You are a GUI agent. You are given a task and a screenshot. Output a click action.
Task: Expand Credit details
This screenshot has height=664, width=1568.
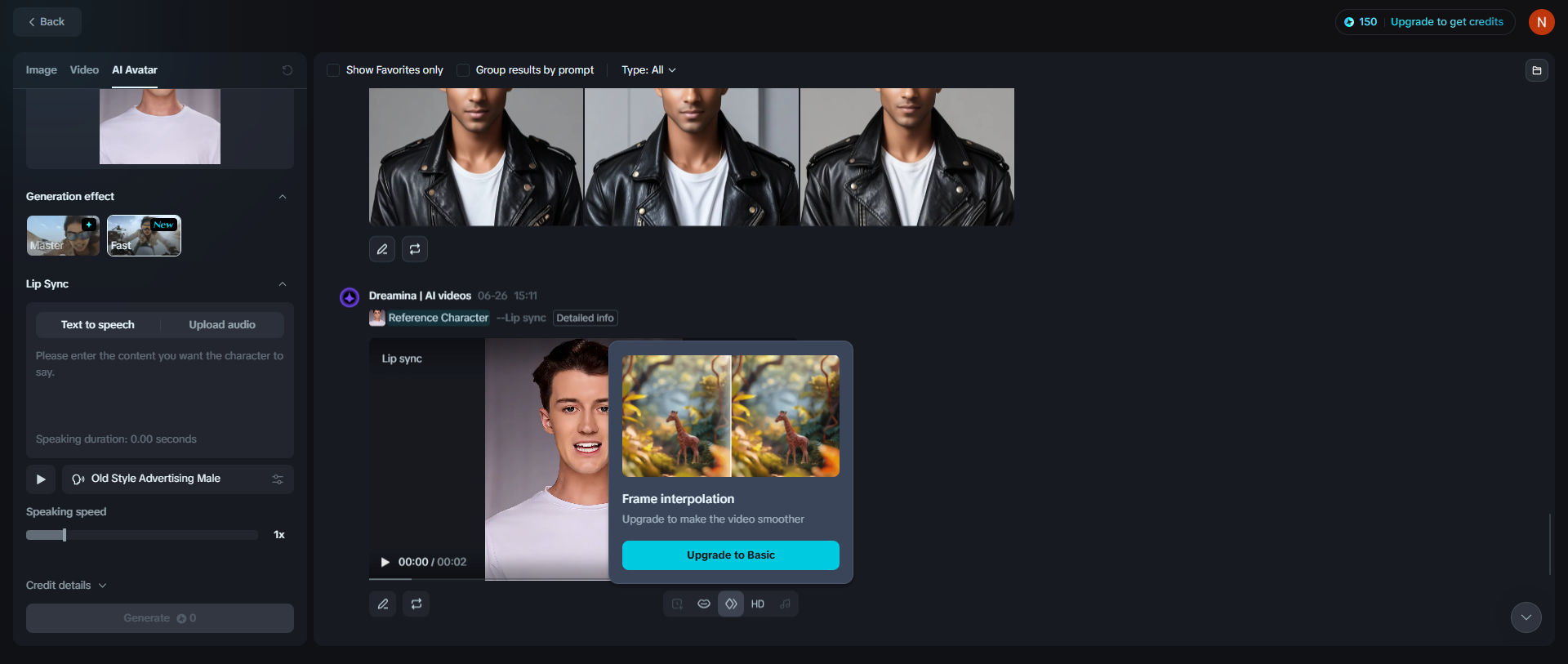tap(66, 586)
